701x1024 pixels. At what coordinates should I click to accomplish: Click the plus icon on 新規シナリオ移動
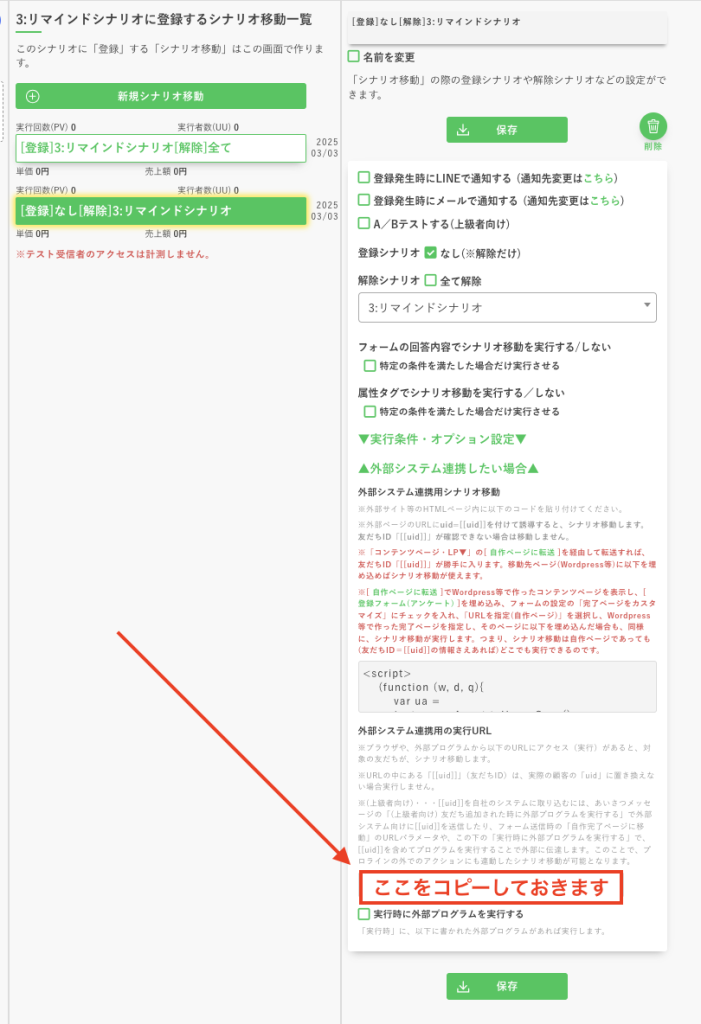tap(32, 96)
